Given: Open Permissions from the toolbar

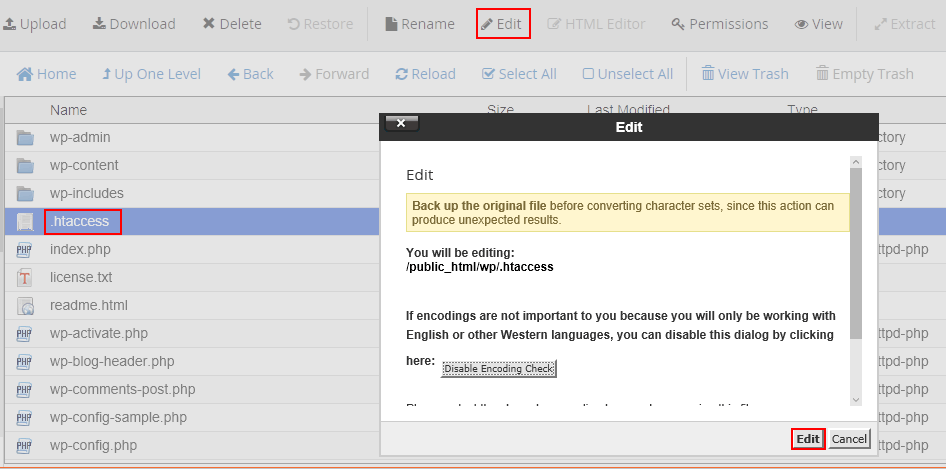Looking at the screenshot, I should tap(720, 24).
